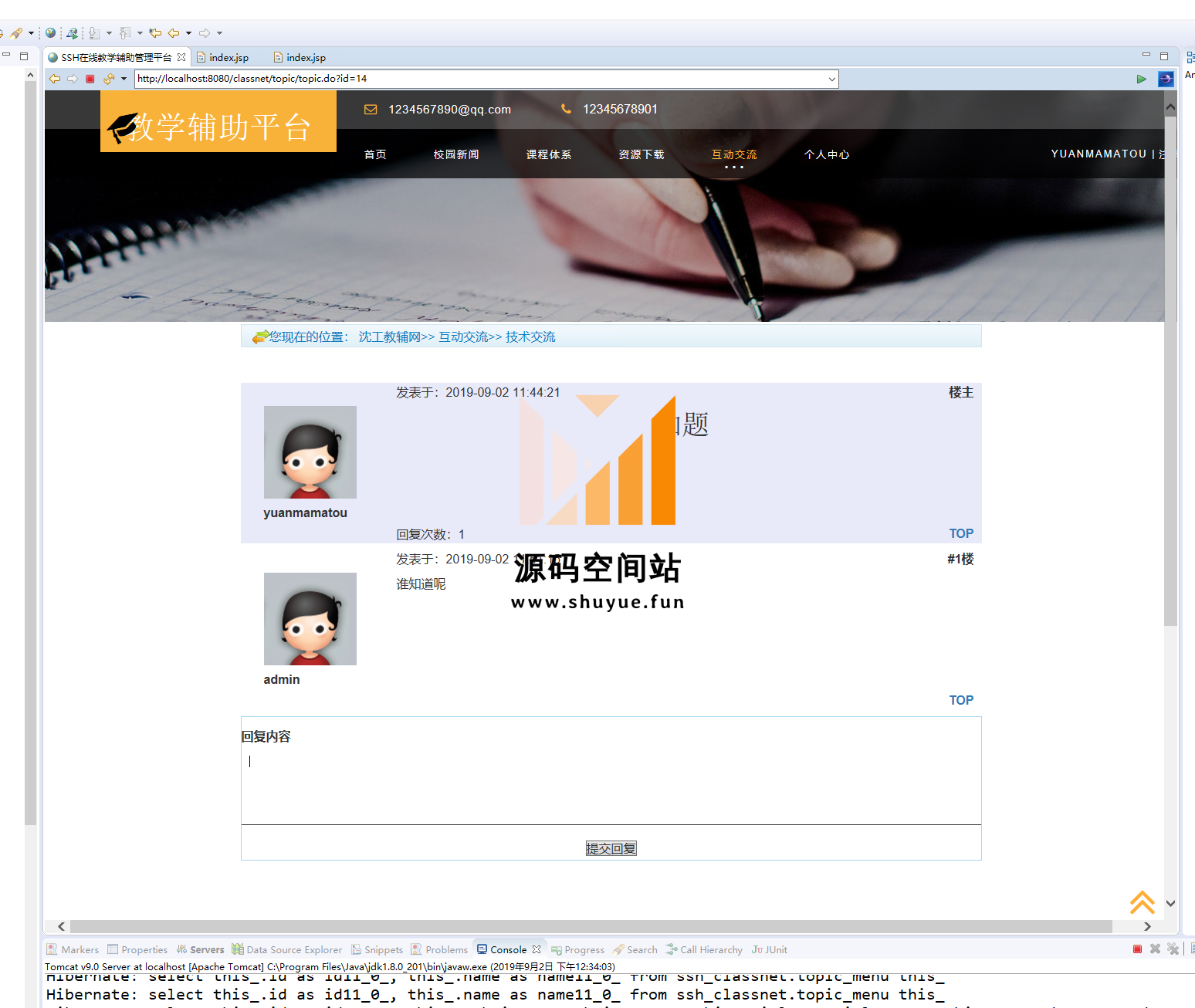This screenshot has width=1195, height=1008.
Task: Expand the next annotation dropdown arrow
Action: 109,33
